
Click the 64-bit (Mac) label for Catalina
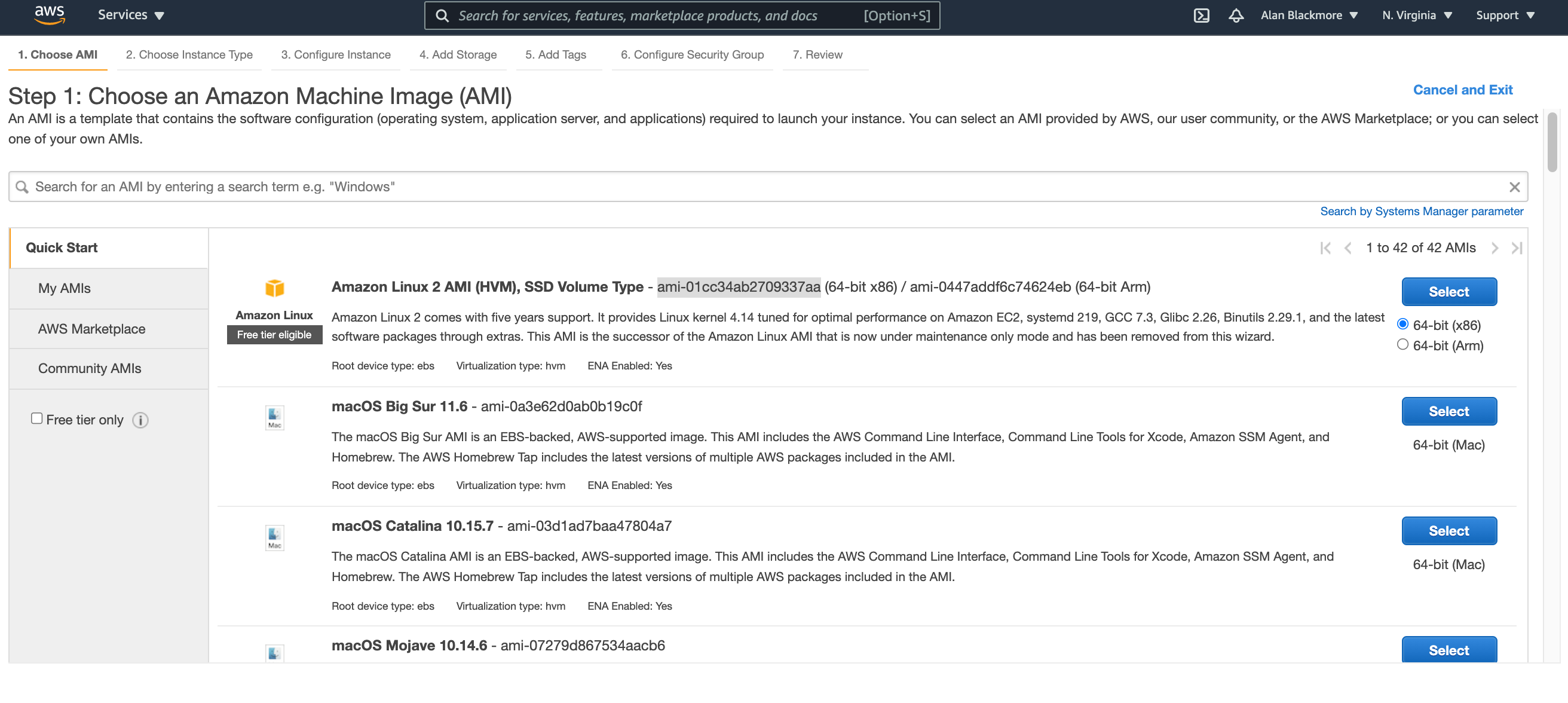pos(1448,564)
